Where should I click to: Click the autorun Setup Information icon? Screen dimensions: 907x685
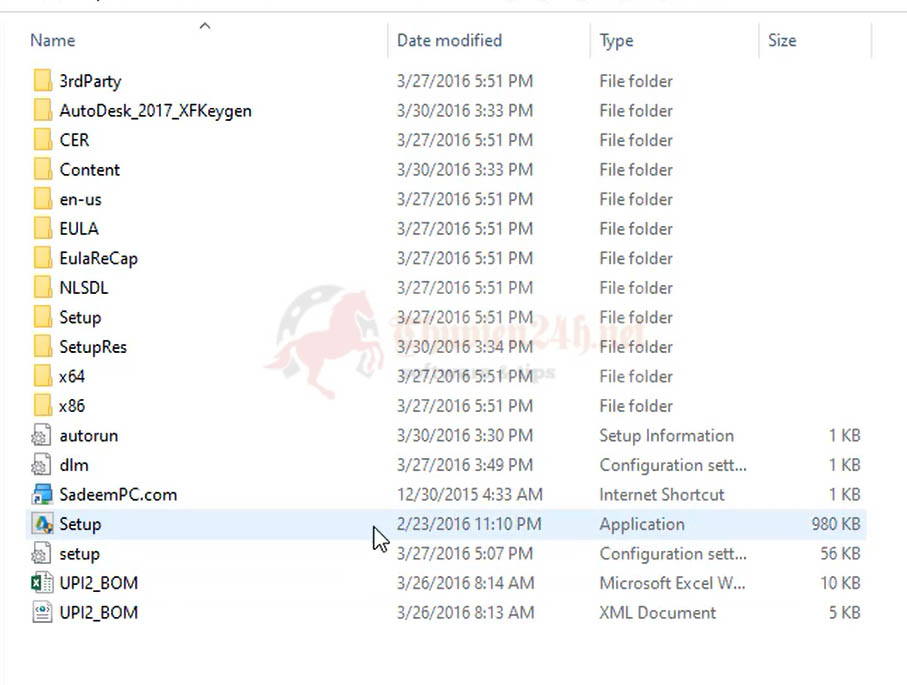[x=42, y=435]
